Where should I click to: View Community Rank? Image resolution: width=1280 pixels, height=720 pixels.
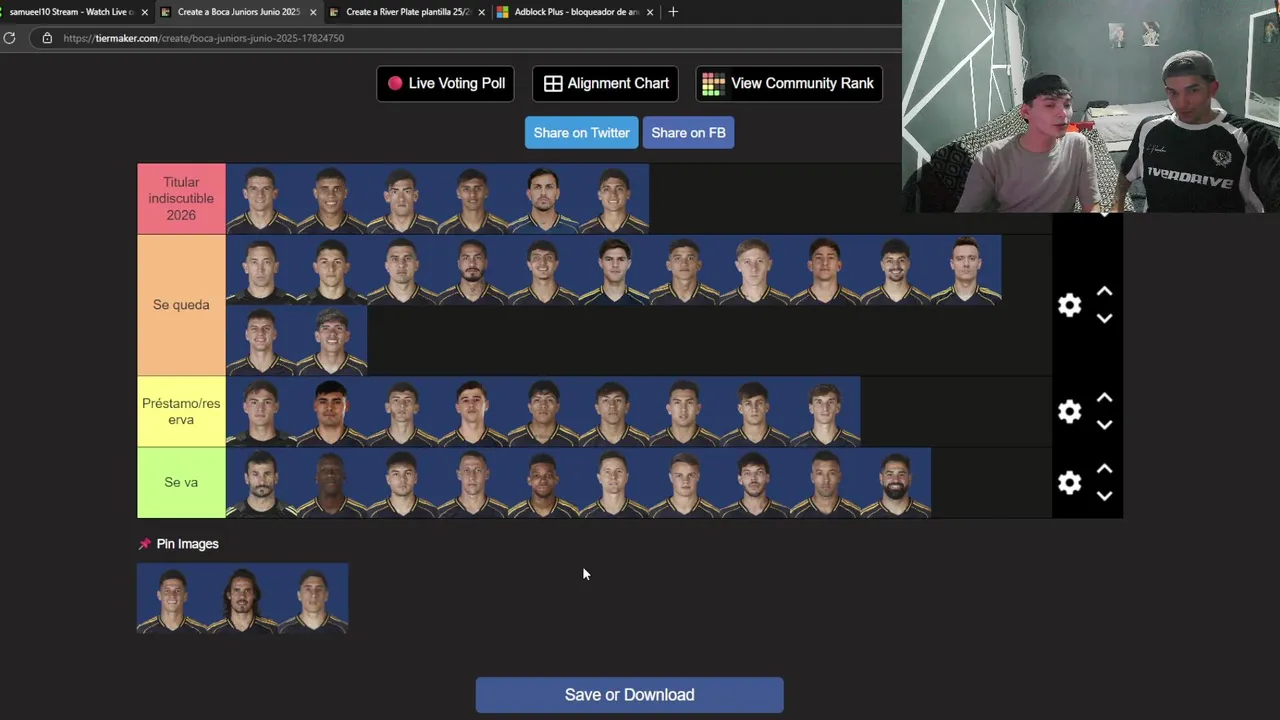(x=789, y=84)
